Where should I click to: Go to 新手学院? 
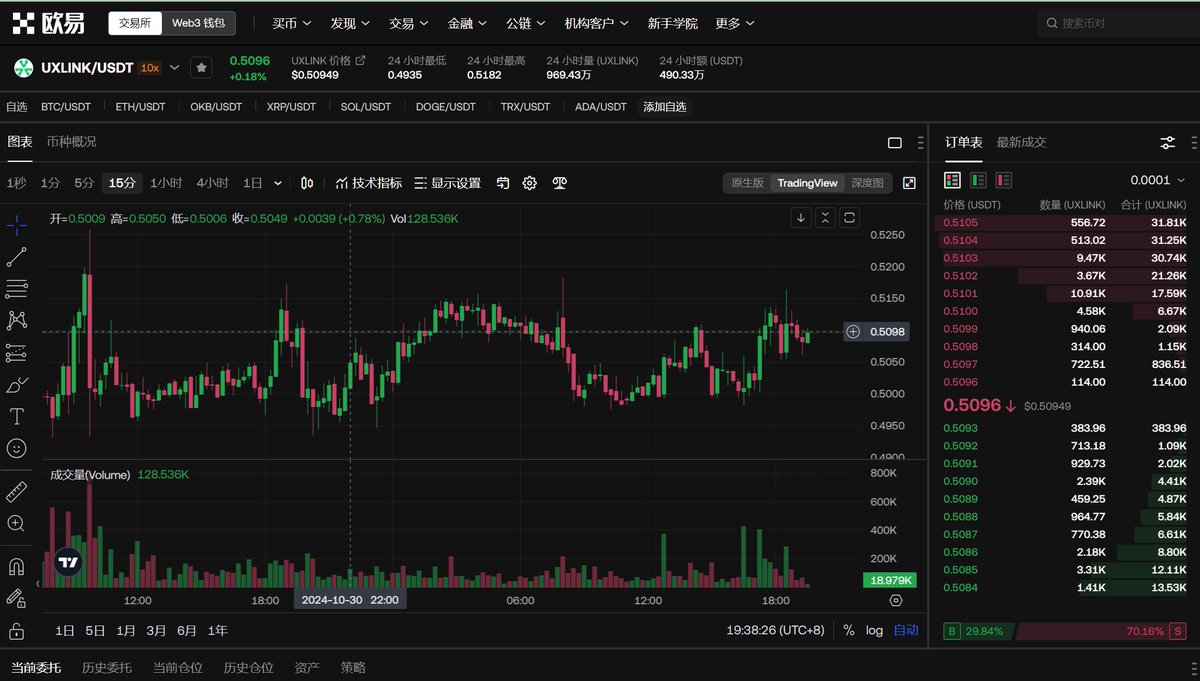tap(673, 23)
